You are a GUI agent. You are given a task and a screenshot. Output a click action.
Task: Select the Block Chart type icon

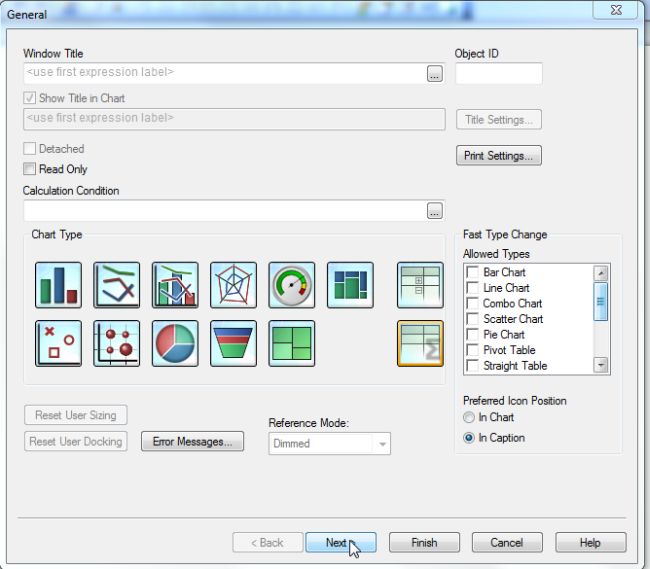click(x=292, y=344)
